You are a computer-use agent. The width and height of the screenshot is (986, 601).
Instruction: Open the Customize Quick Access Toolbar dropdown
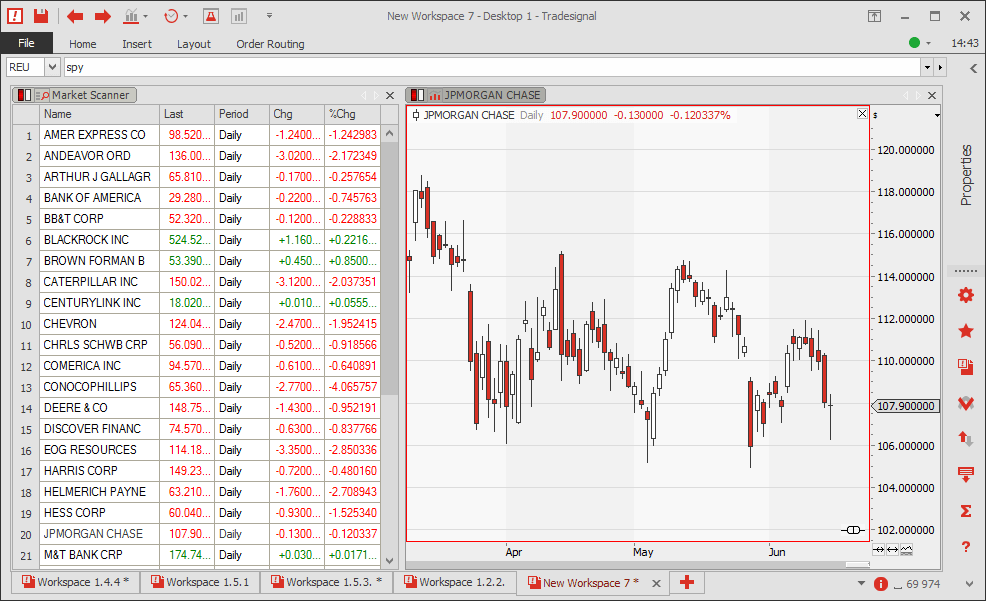(x=269, y=16)
